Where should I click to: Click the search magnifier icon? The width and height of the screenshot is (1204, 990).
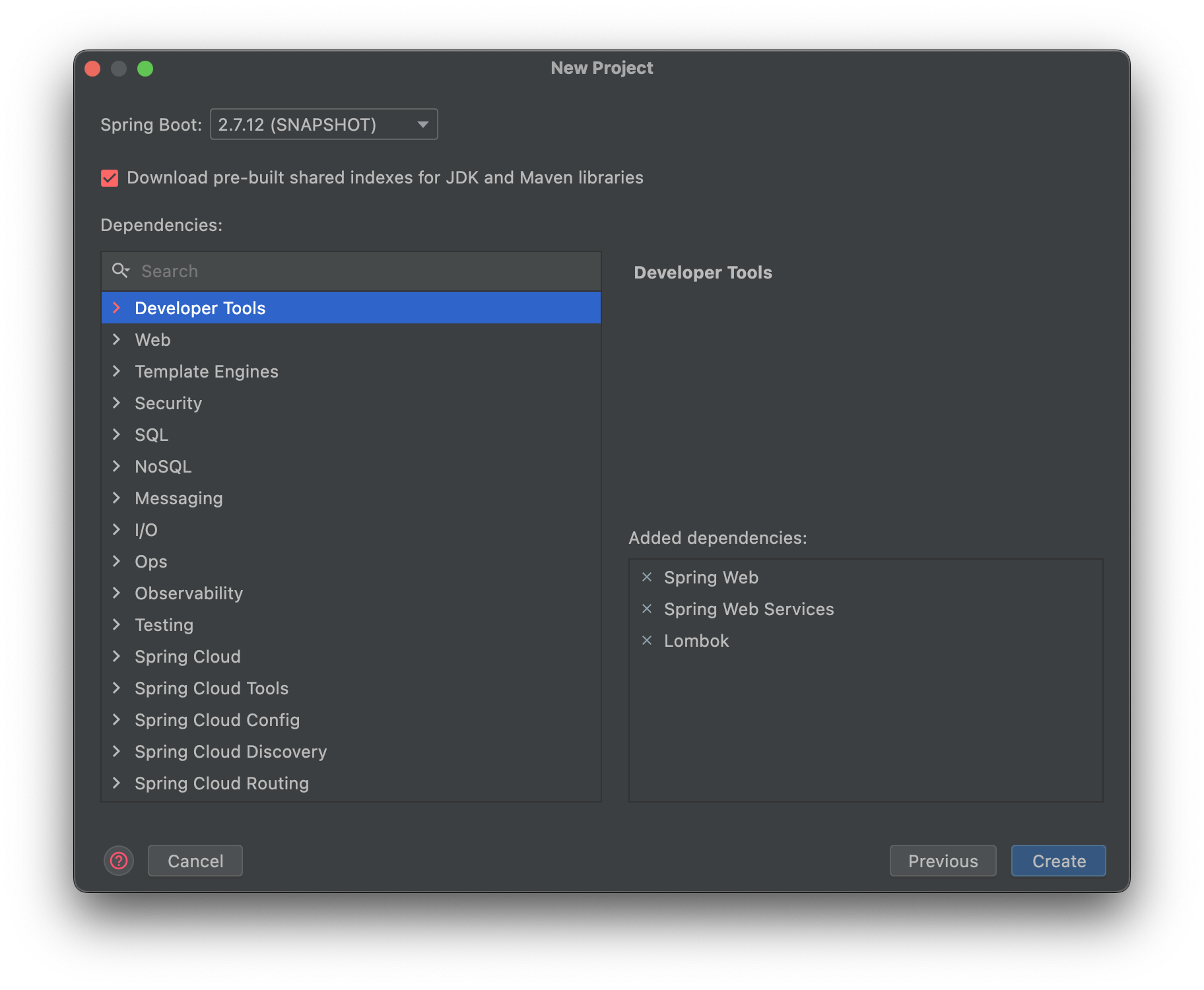tap(121, 271)
